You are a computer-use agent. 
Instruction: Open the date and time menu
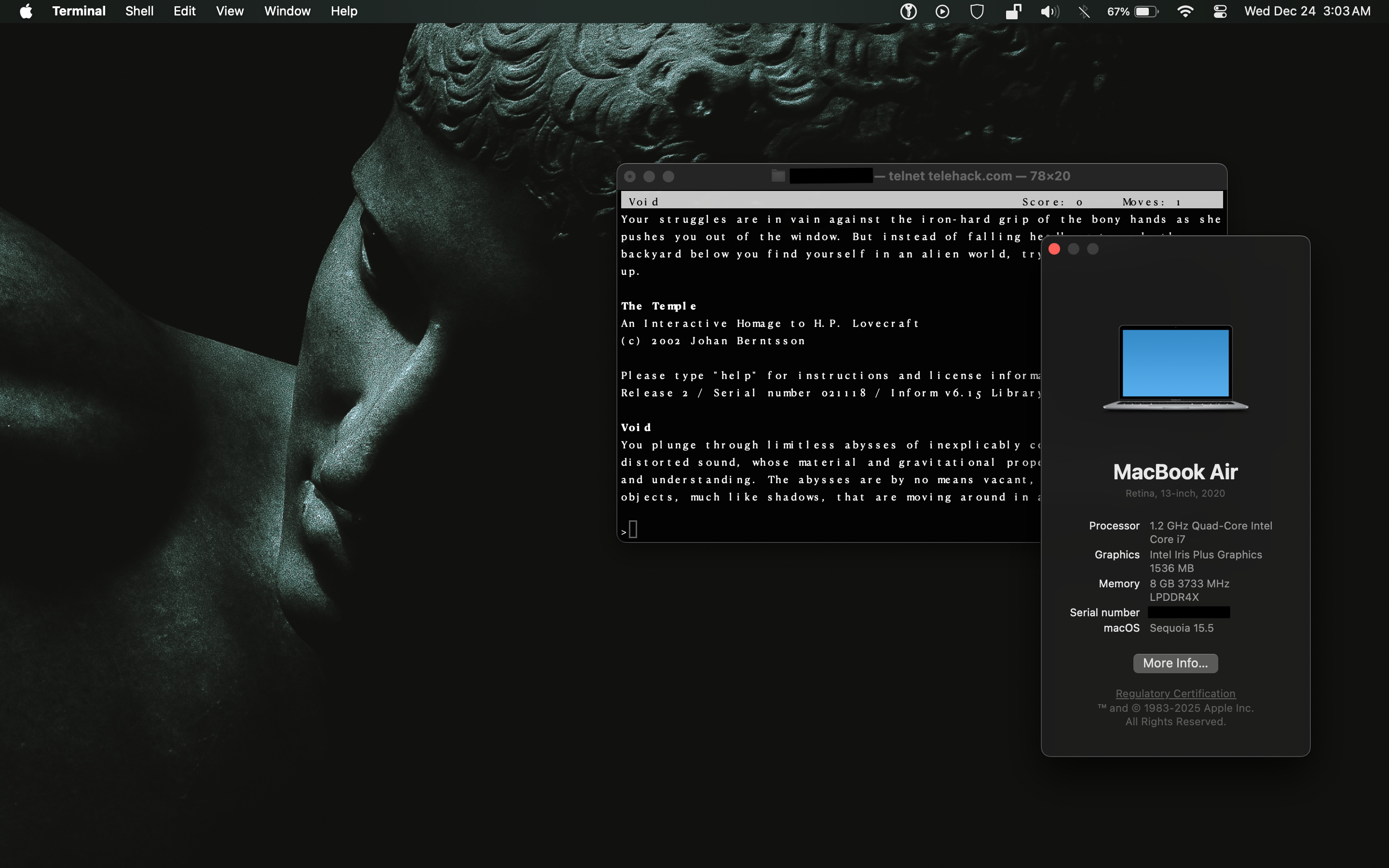coord(1307,12)
